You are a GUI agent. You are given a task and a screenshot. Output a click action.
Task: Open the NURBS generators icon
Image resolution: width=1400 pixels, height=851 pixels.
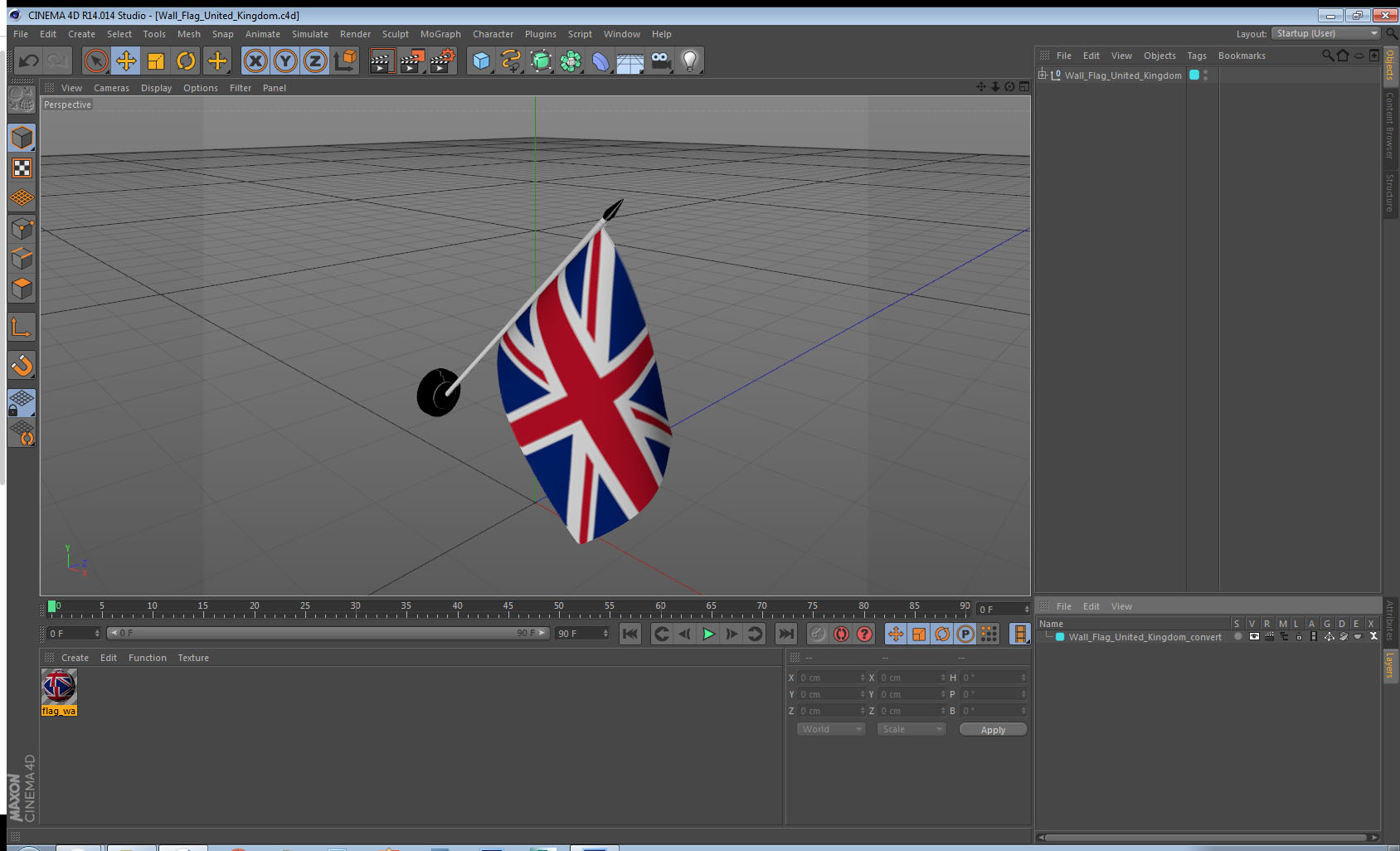tap(541, 61)
